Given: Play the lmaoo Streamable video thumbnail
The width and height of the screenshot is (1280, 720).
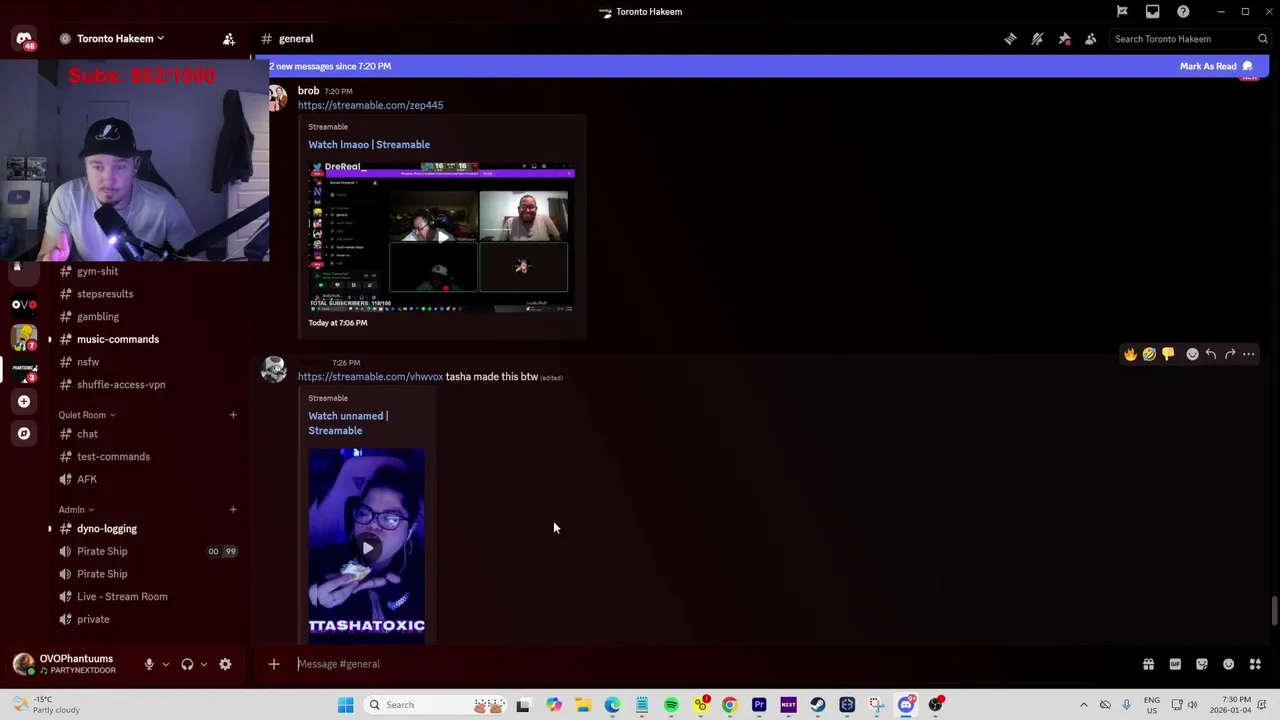Looking at the screenshot, I should click(x=441, y=237).
